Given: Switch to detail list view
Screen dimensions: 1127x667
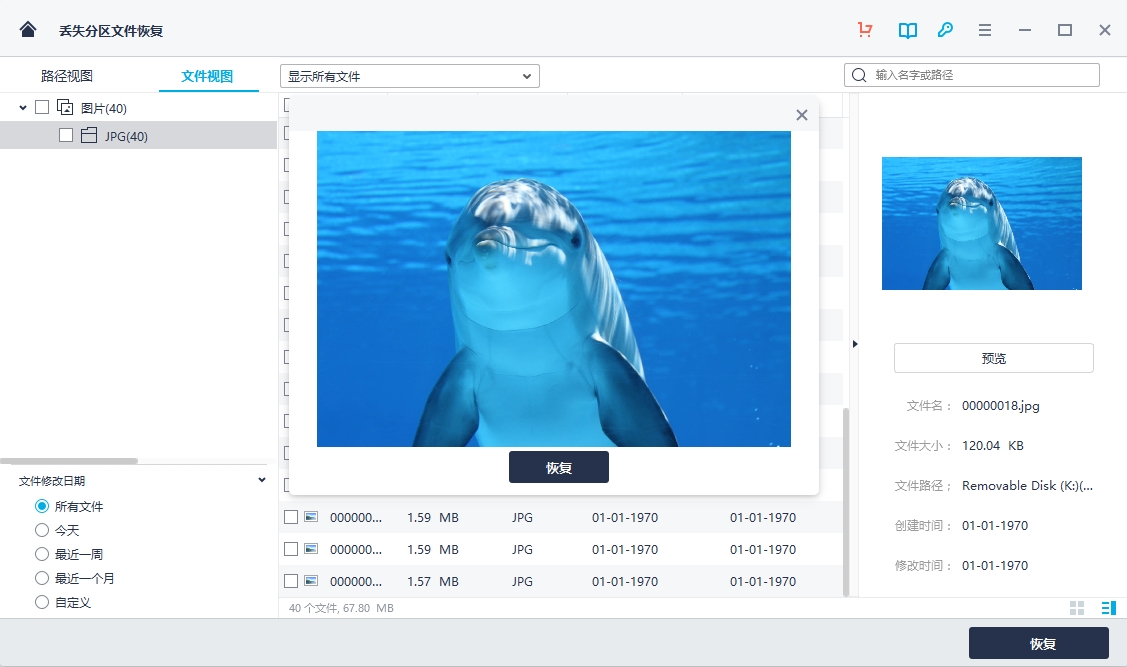Looking at the screenshot, I should point(1108,608).
